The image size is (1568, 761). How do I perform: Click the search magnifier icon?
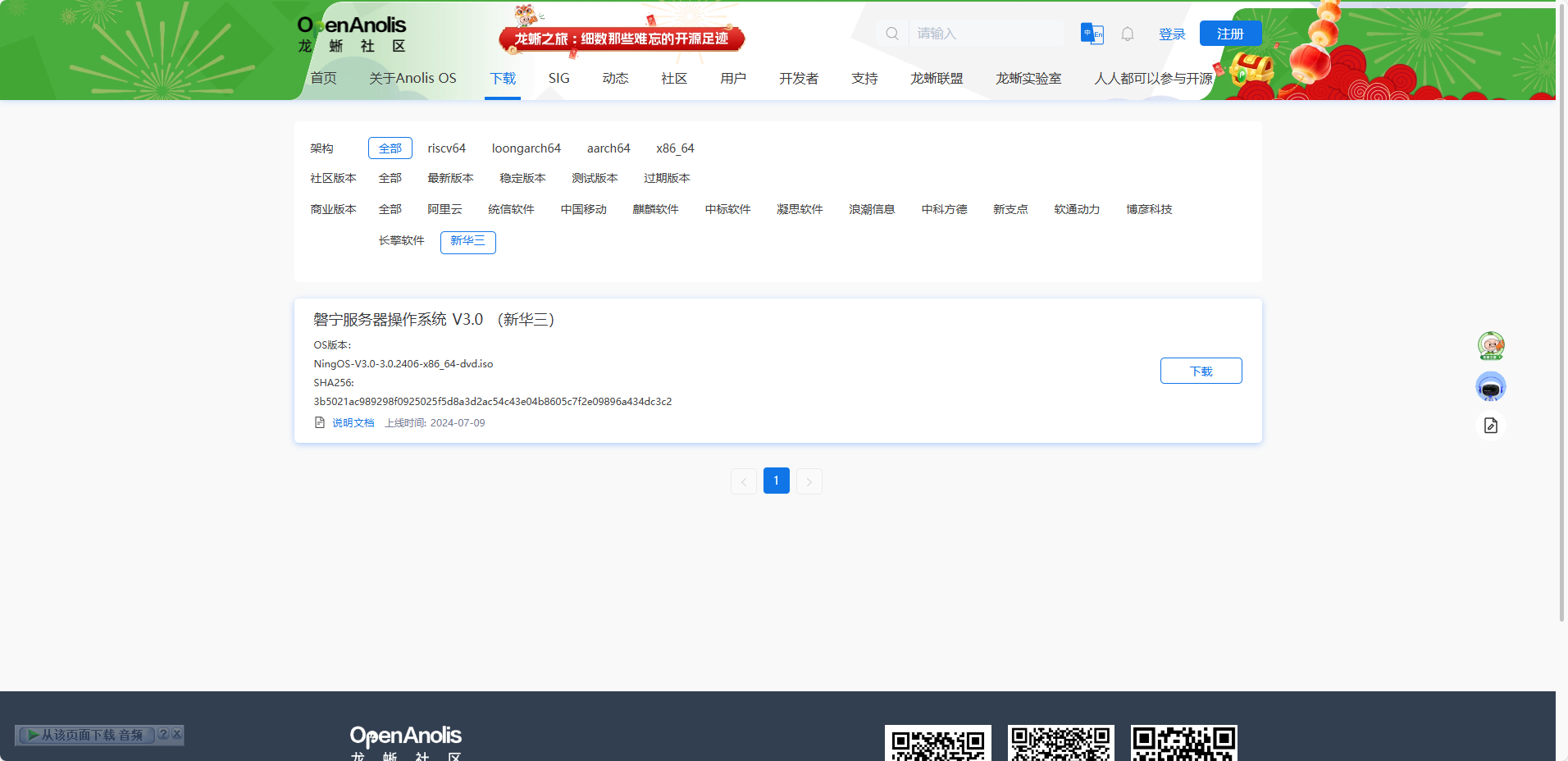click(892, 34)
